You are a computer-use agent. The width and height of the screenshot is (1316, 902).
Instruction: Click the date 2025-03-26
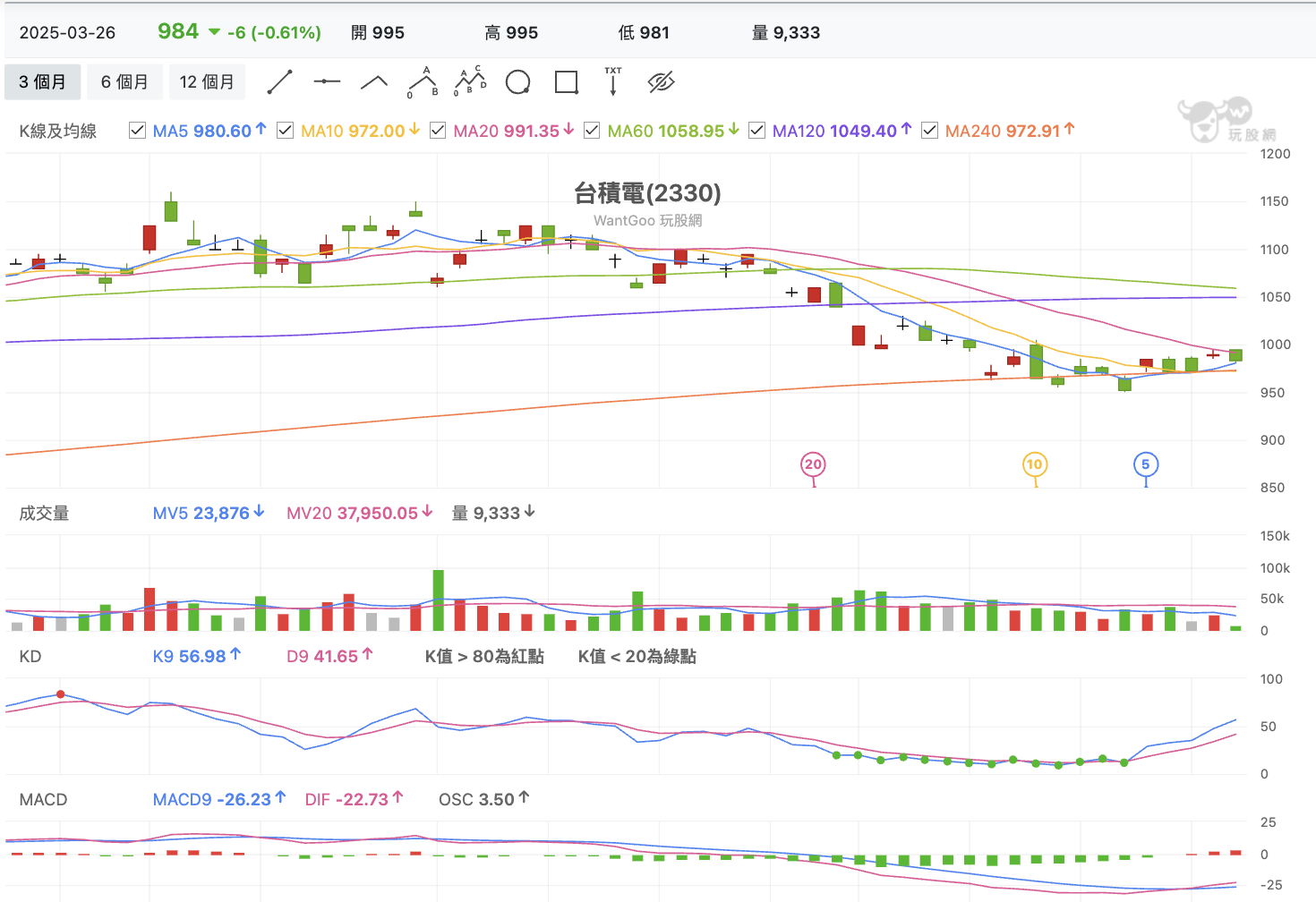(67, 33)
